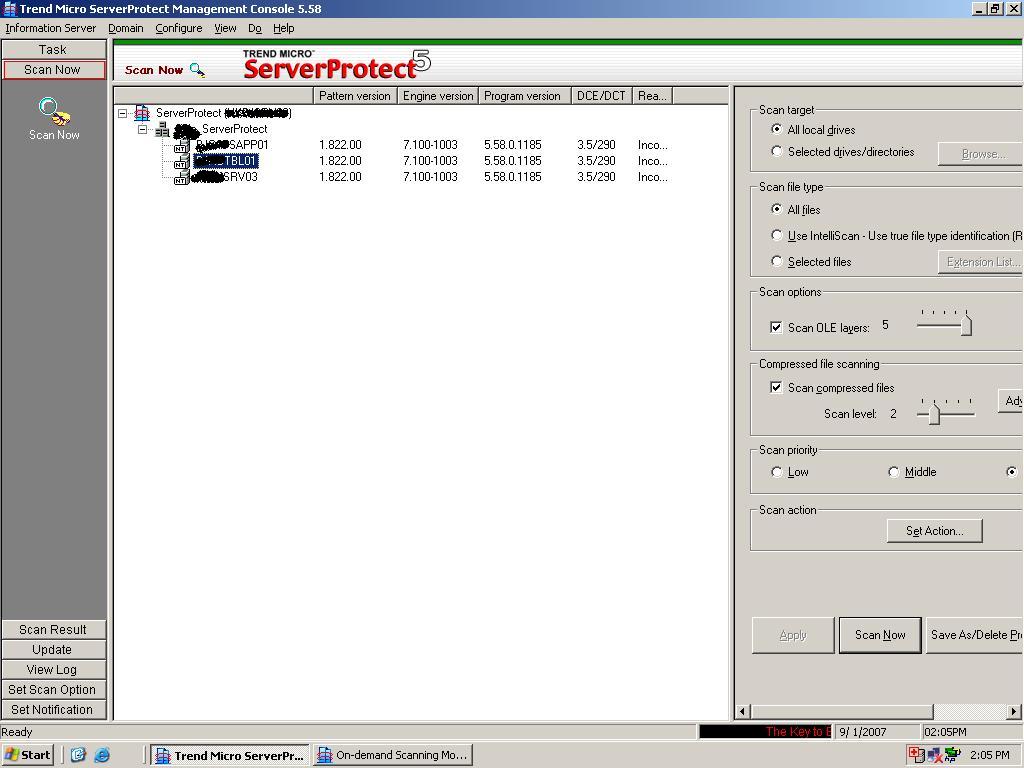The width and height of the screenshot is (1024, 768).
Task: Select the server icon beside SRV03
Action: [x=181, y=177]
